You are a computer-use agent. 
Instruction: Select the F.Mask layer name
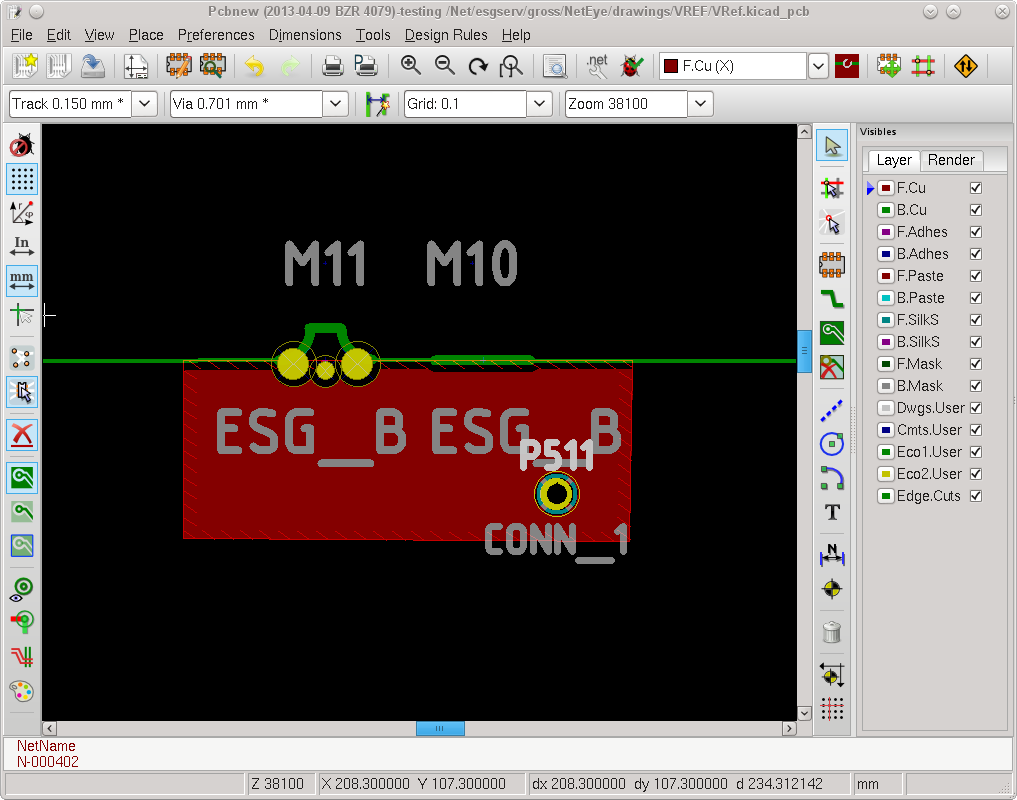[x=919, y=364]
